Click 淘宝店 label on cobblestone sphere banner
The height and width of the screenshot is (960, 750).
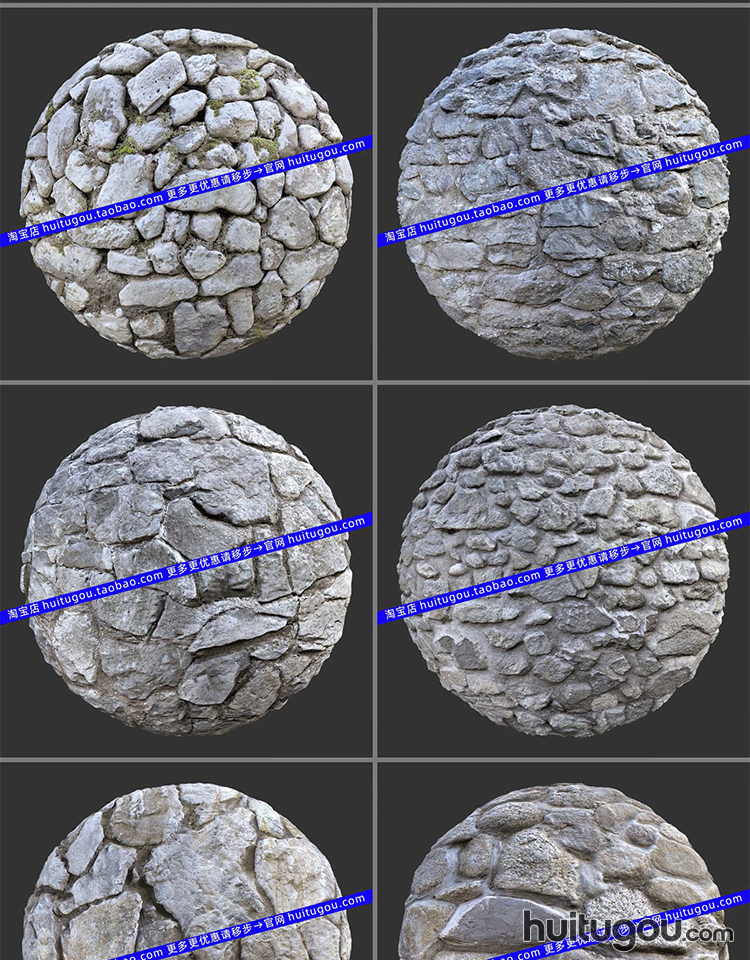tap(401, 610)
